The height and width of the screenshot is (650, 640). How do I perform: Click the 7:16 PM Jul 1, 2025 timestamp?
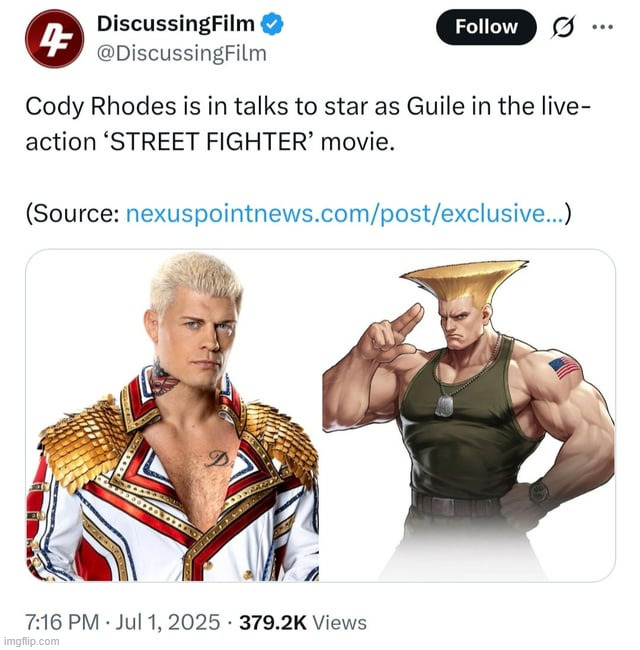(123, 622)
